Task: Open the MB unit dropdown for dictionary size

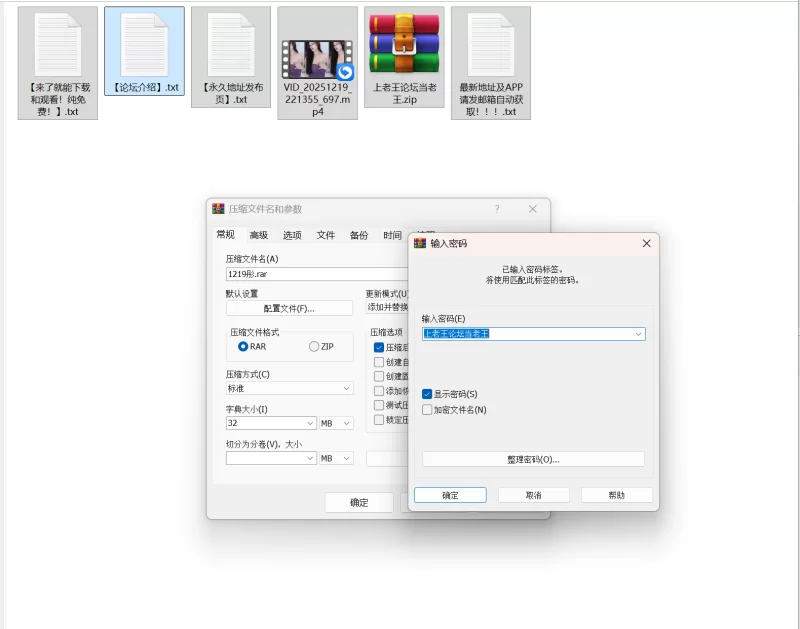Action: pyautogui.click(x=336, y=423)
